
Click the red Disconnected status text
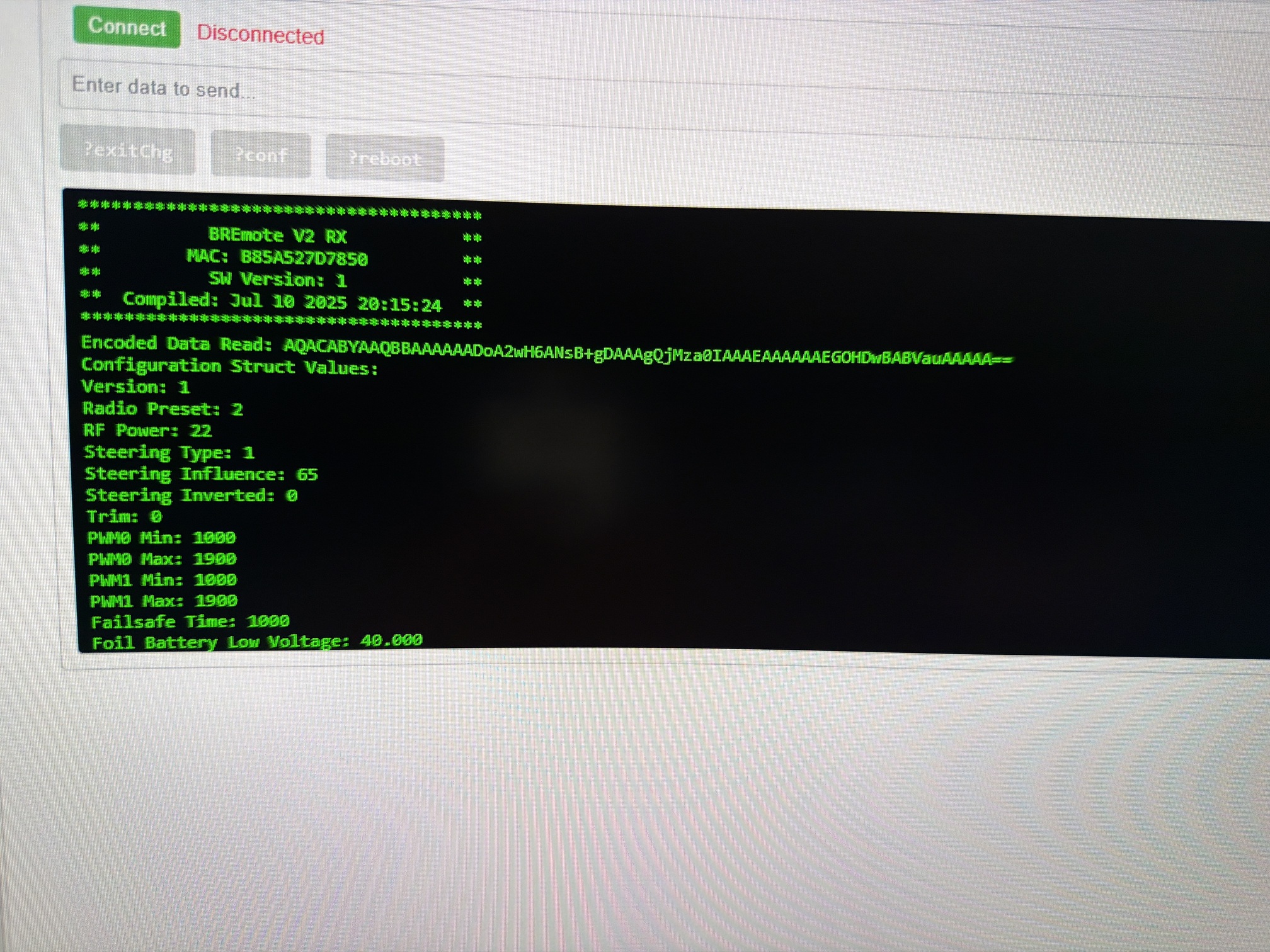pos(260,35)
